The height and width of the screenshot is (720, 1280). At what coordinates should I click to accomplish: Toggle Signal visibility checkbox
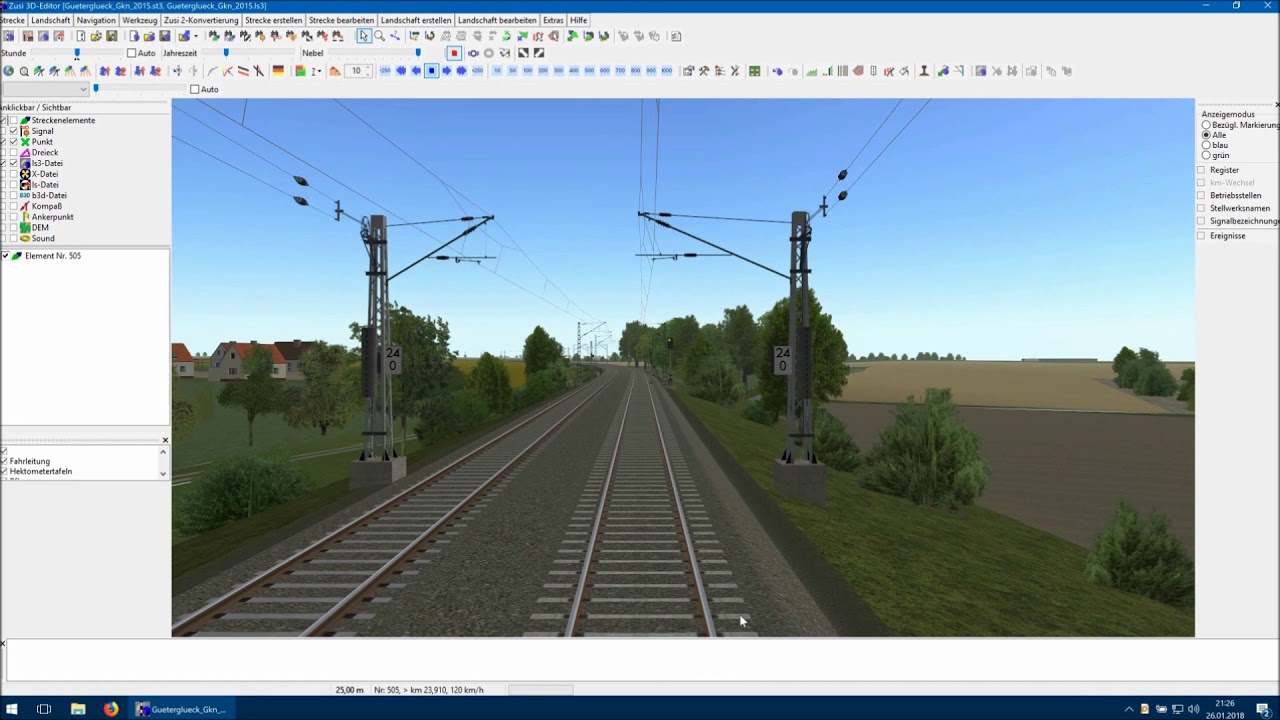coord(13,131)
